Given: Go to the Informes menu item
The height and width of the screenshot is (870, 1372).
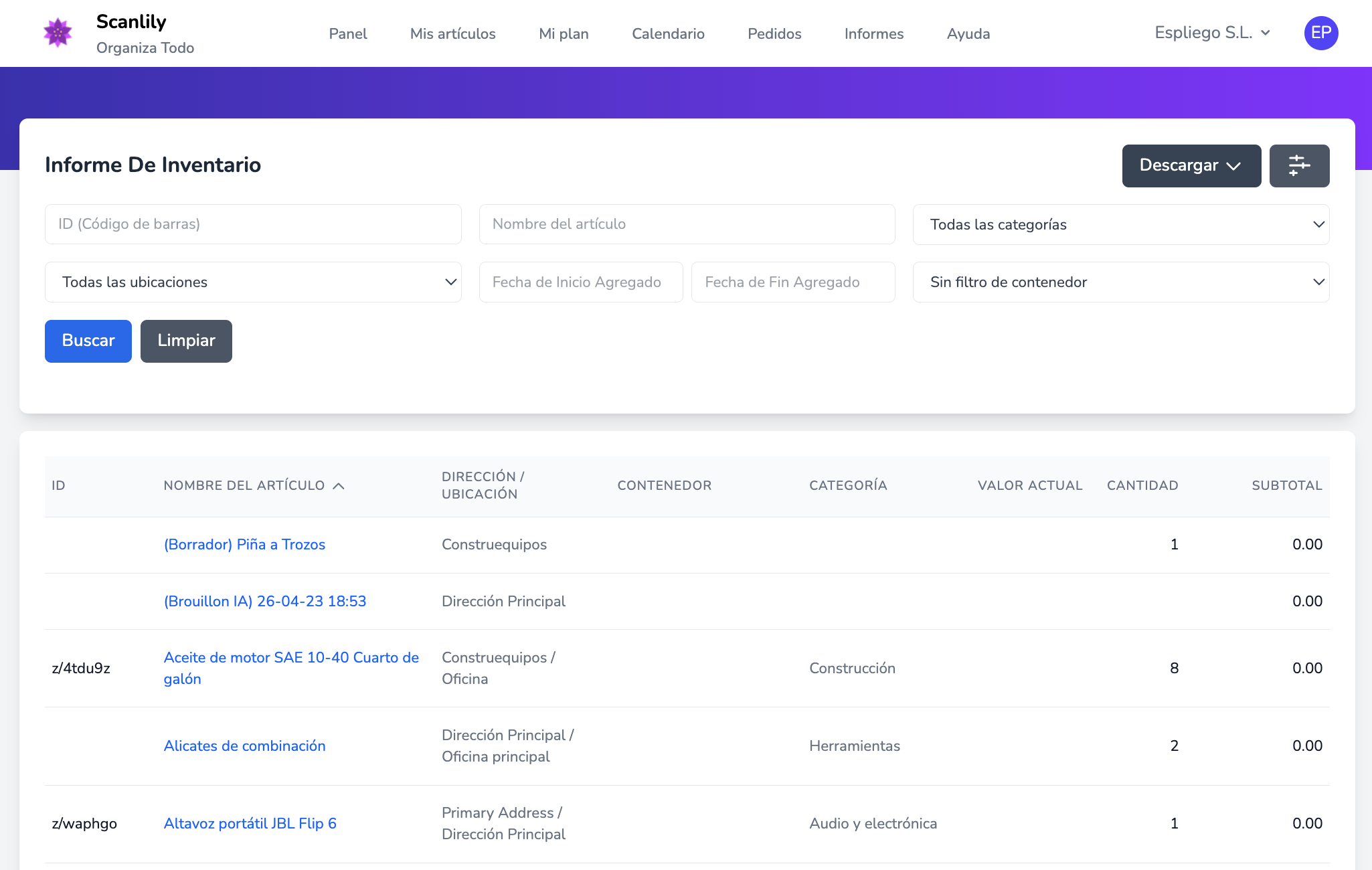Looking at the screenshot, I should pos(873,33).
